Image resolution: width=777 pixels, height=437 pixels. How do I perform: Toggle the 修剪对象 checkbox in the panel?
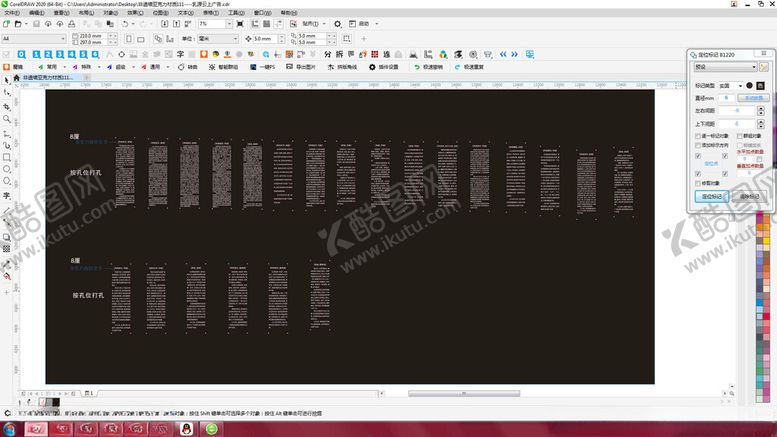(x=698, y=183)
